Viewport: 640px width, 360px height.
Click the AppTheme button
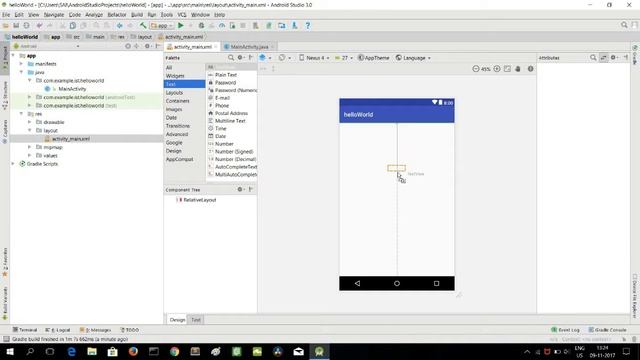[x=373, y=58]
